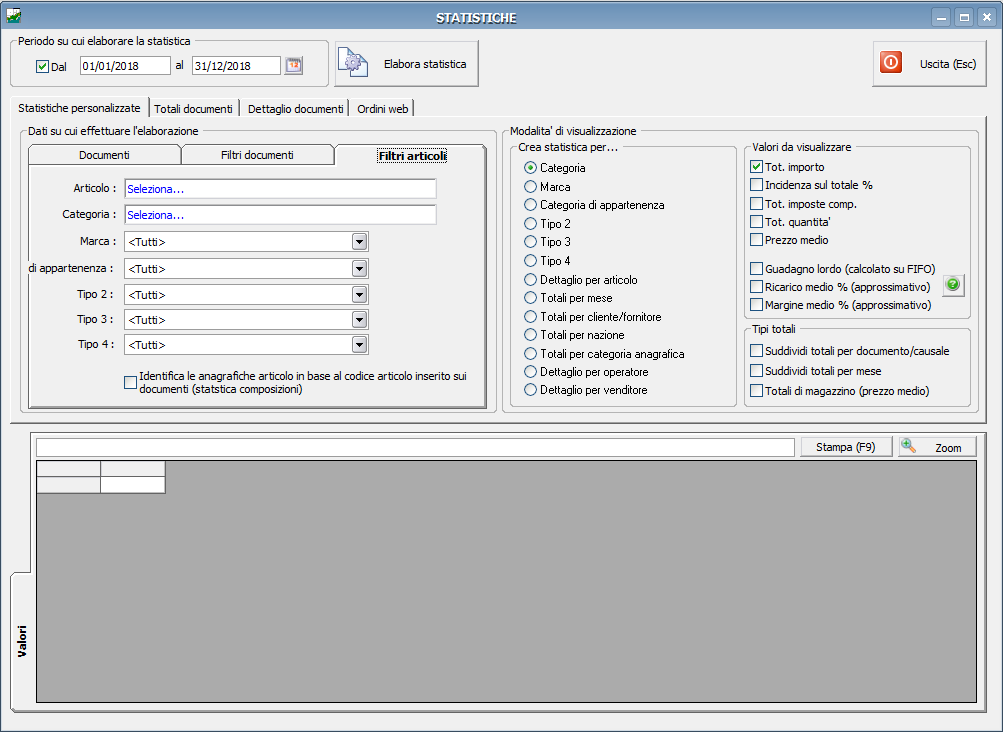This screenshot has width=1003, height=732.
Task: Select the vertical Valori side tab
Action: point(21,640)
